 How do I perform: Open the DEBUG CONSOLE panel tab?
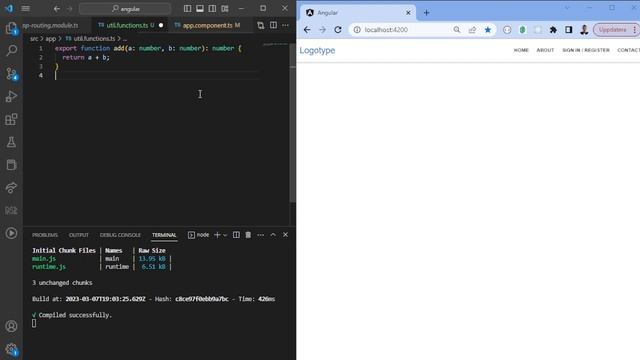click(120, 235)
